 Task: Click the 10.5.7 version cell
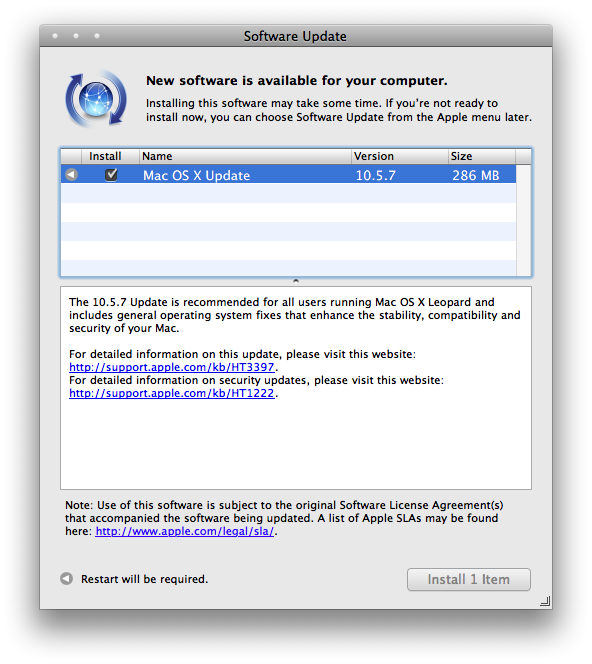(376, 175)
